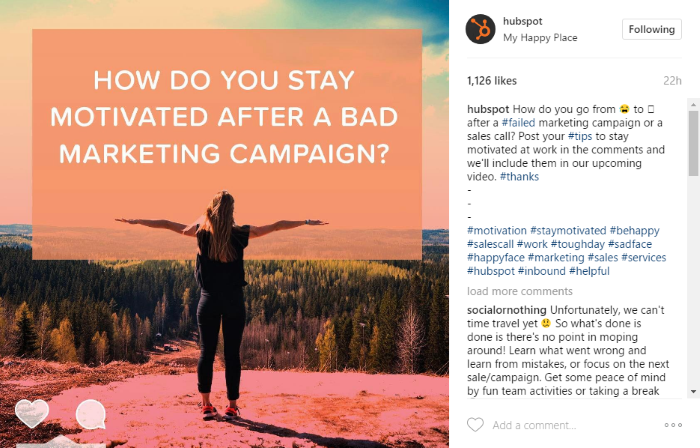700x448 pixels.
Task: Open the My Happy Place location
Action: [538, 39]
